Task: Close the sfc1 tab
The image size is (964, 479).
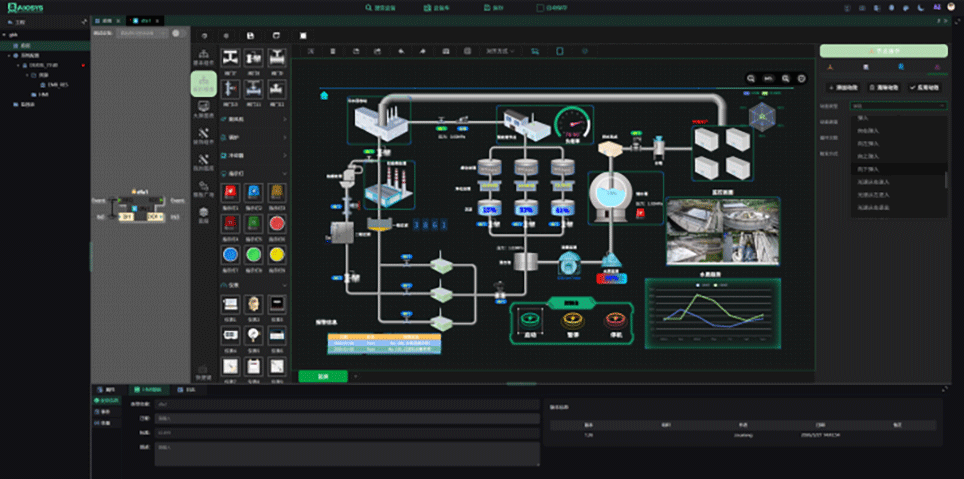Action: (157, 21)
